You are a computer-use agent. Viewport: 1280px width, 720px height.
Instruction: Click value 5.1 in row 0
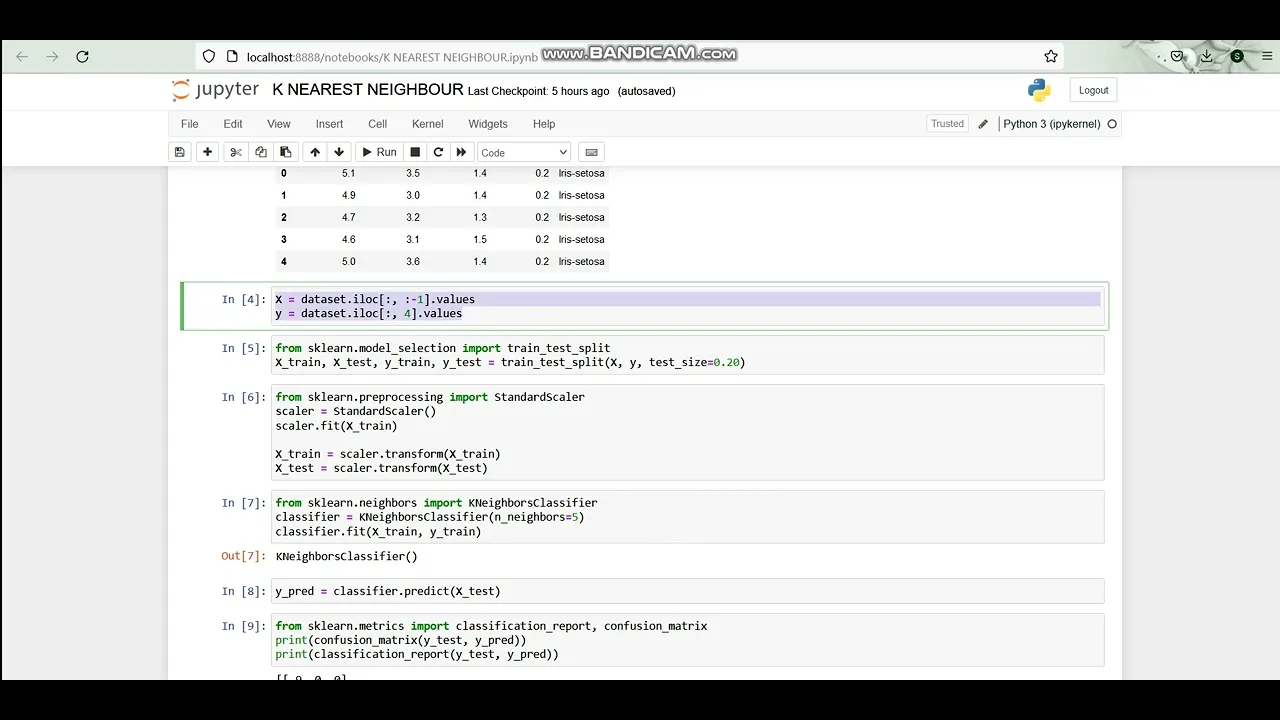[348, 173]
